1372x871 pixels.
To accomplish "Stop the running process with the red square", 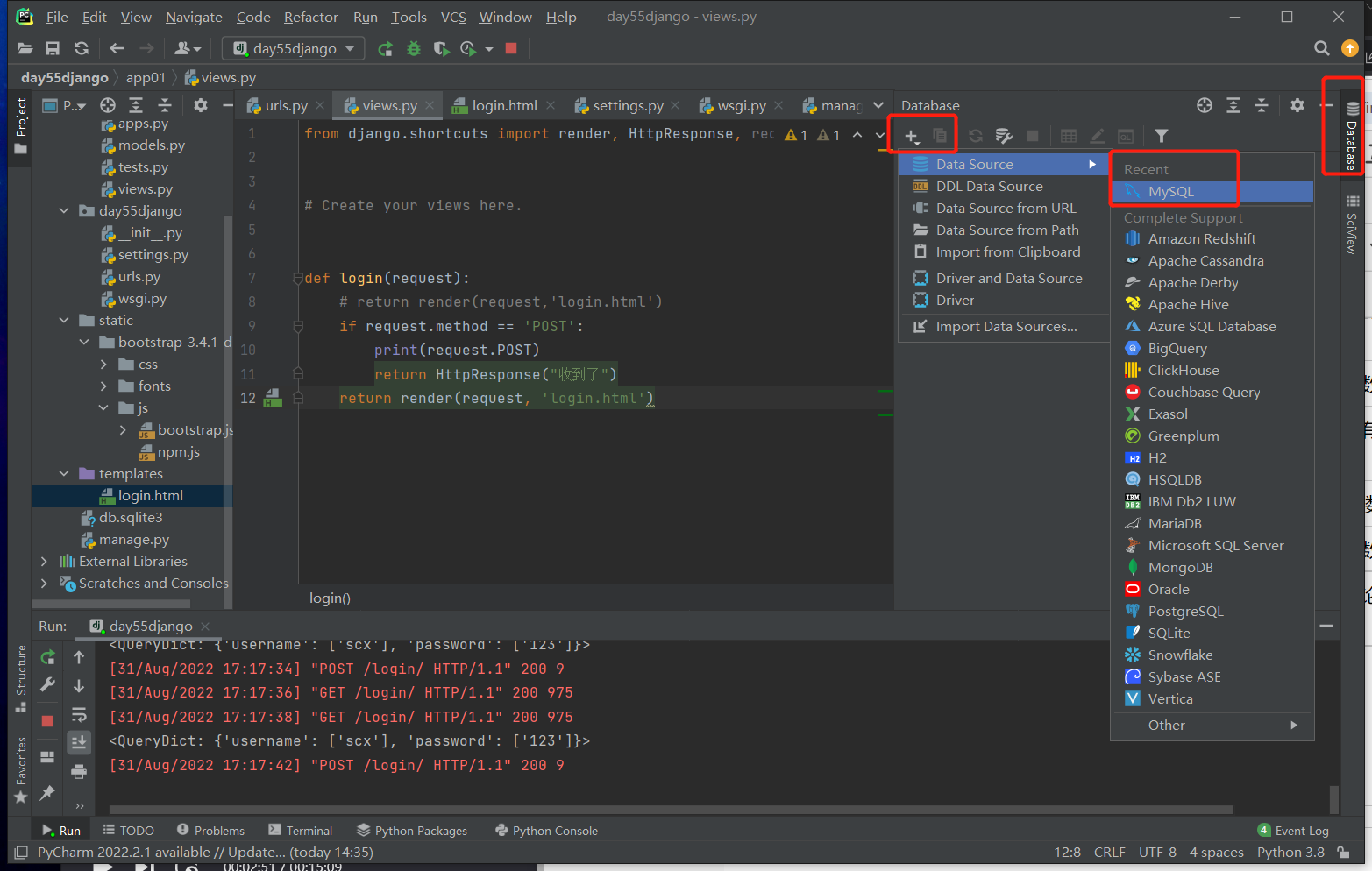I will coord(511,49).
